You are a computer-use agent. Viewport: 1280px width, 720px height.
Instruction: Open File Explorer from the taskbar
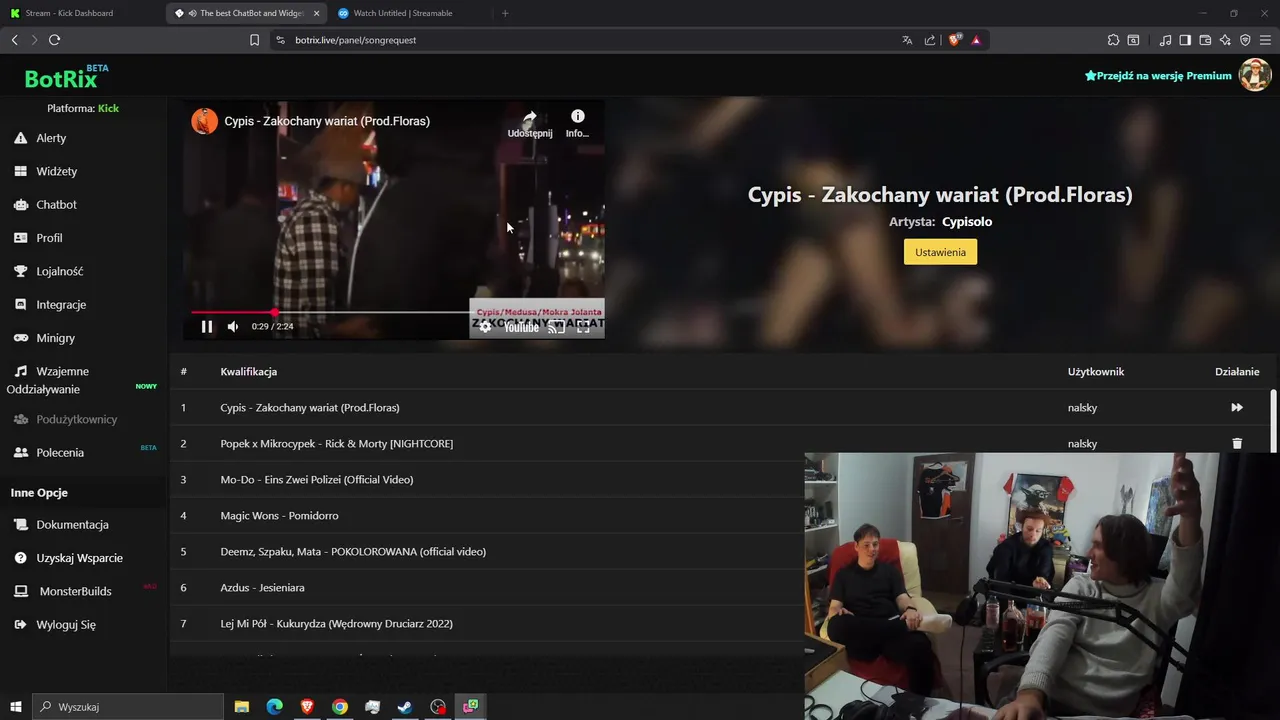[x=242, y=707]
